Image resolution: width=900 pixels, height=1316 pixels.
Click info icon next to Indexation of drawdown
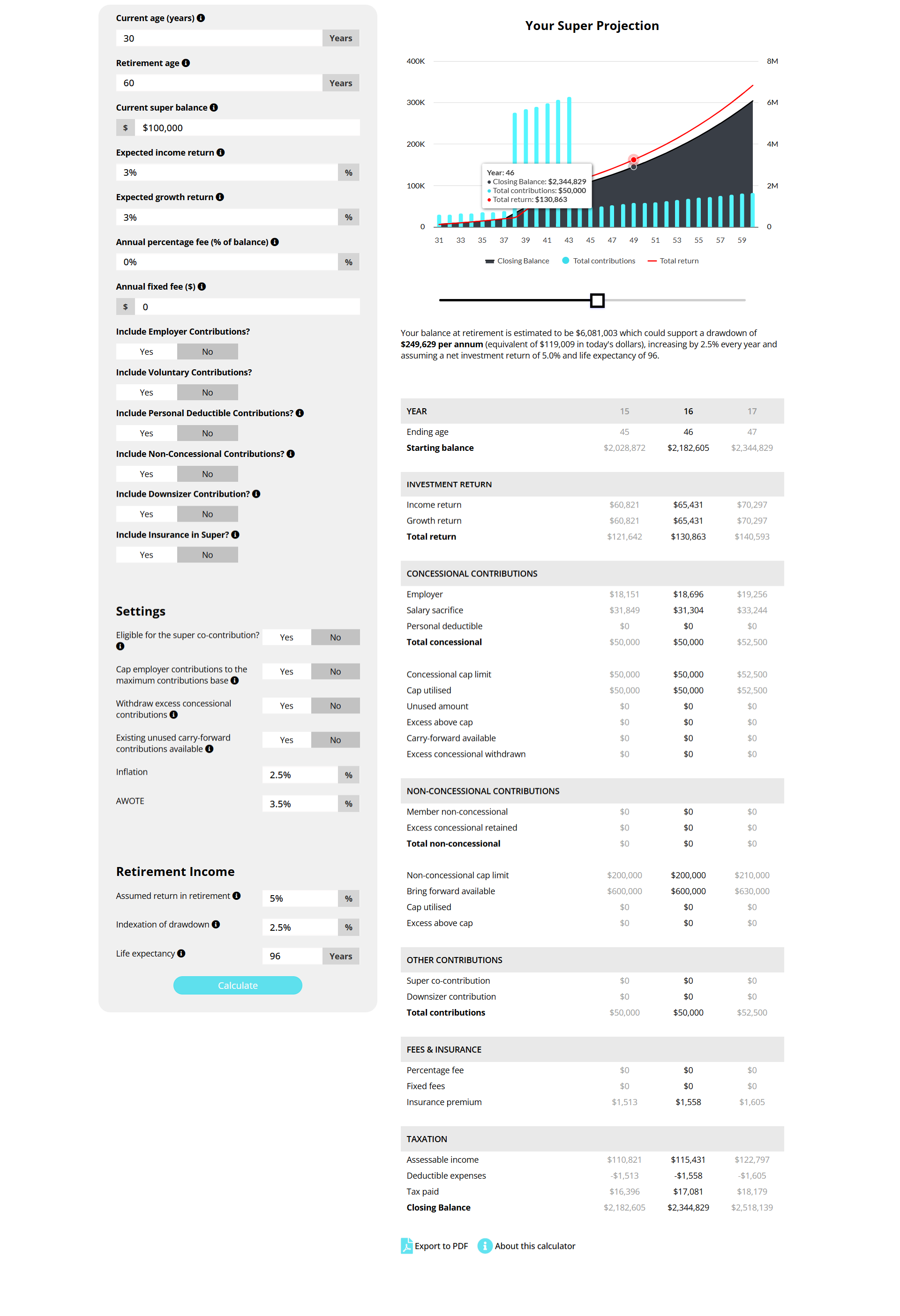click(216, 924)
